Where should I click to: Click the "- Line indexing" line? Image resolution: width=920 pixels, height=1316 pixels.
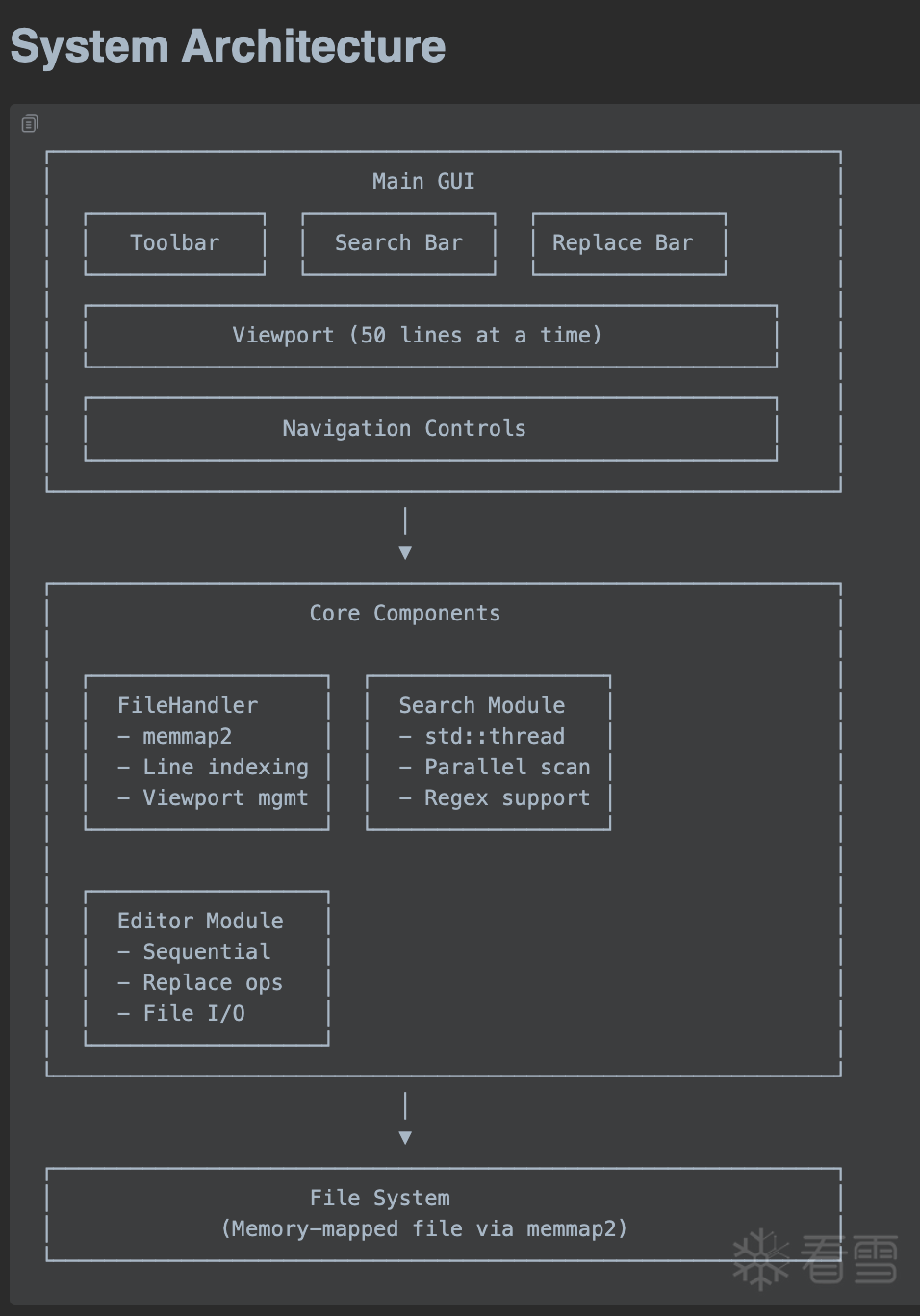tap(213, 767)
